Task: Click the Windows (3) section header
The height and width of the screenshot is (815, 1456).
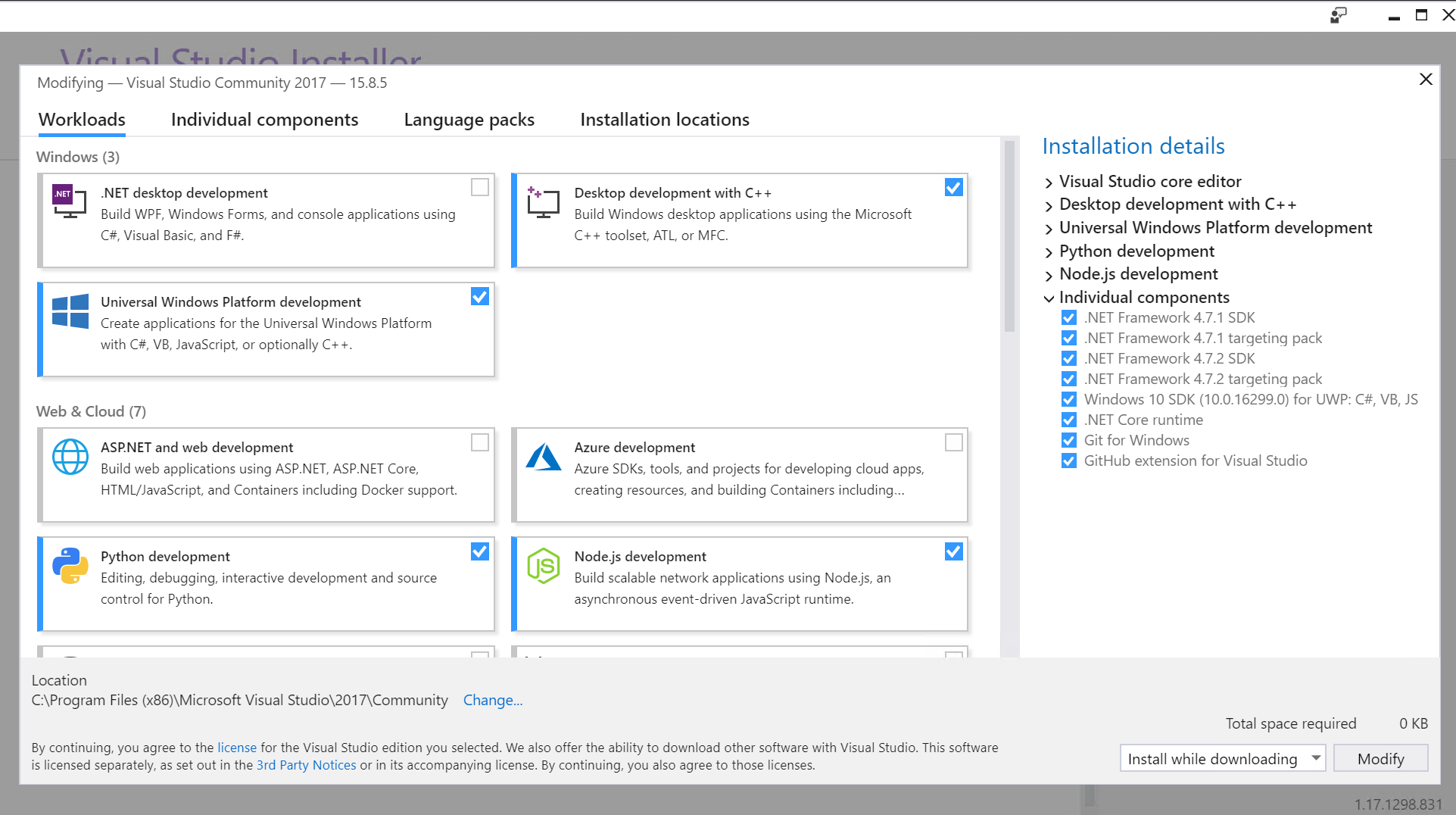Action: click(78, 157)
